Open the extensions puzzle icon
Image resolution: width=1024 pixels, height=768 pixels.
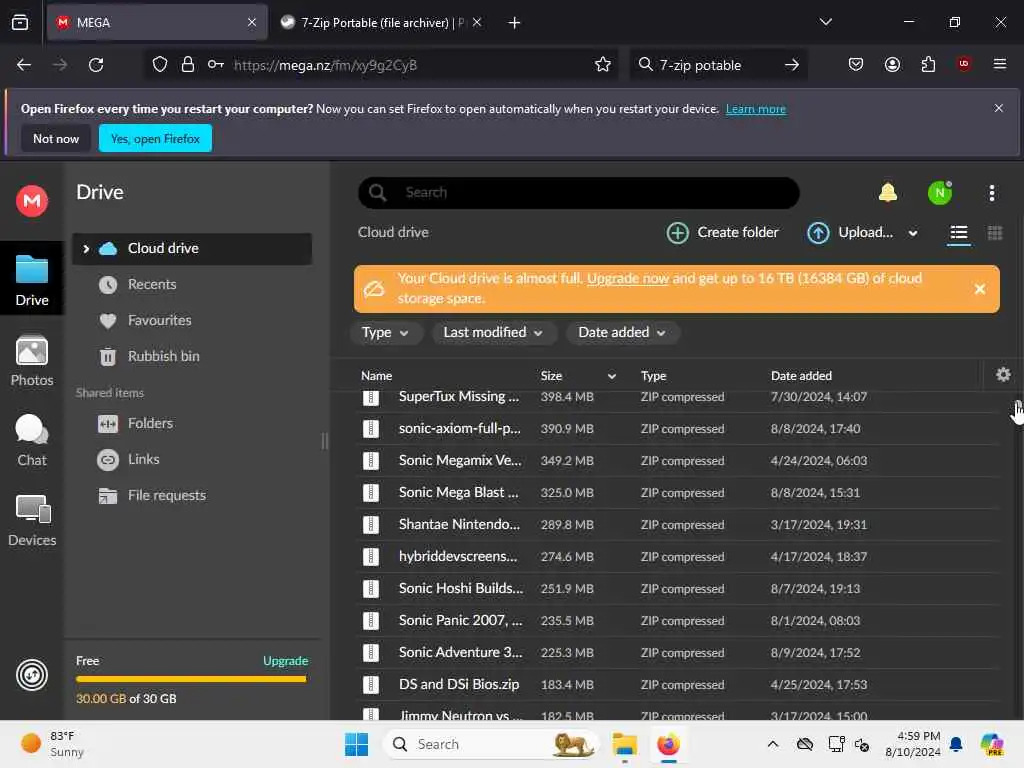928,65
